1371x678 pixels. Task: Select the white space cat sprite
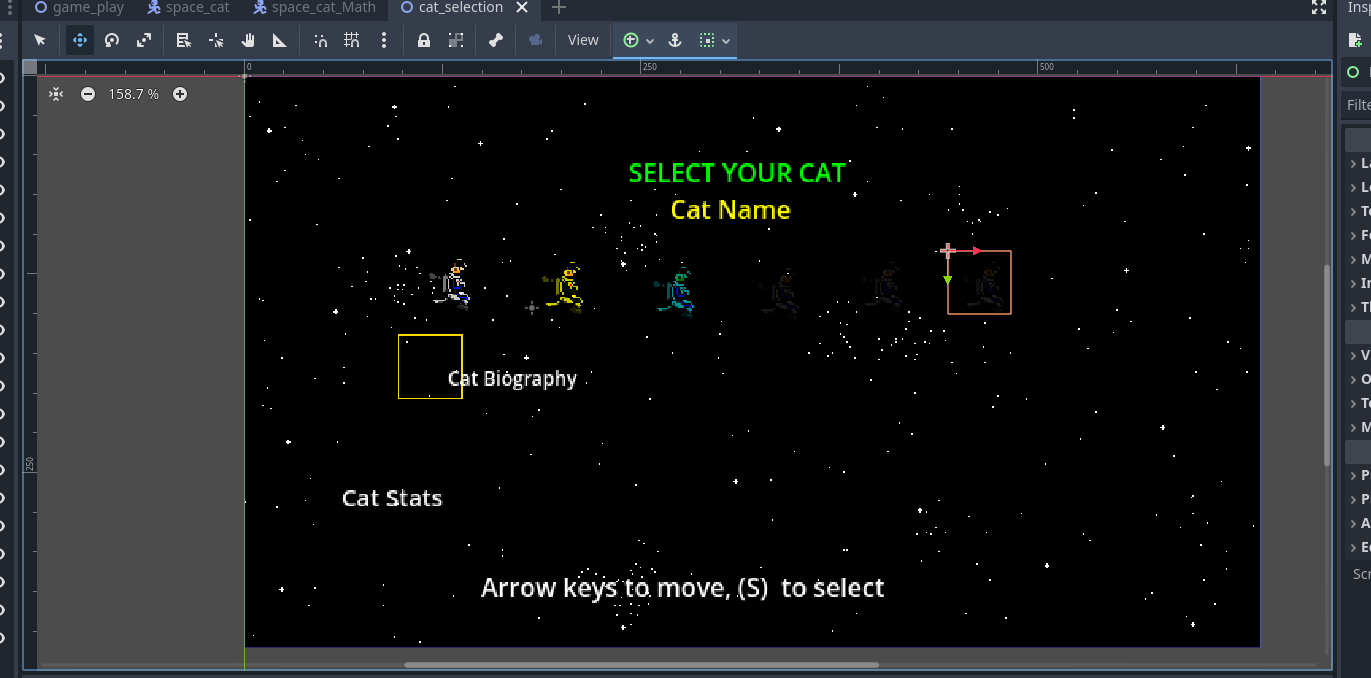(453, 284)
